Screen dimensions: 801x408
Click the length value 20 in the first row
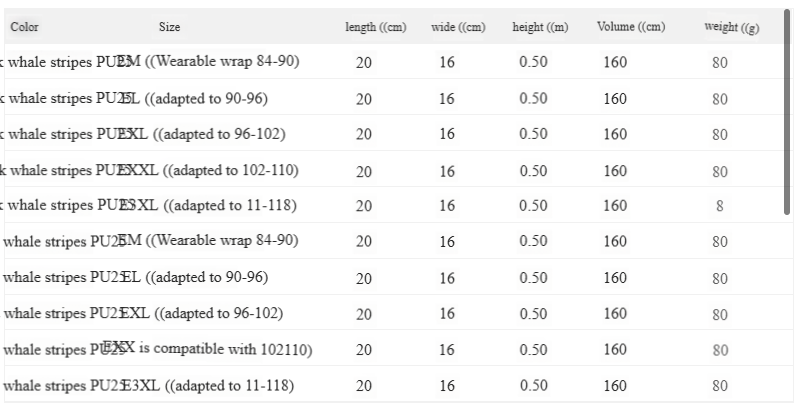pyautogui.click(x=364, y=62)
